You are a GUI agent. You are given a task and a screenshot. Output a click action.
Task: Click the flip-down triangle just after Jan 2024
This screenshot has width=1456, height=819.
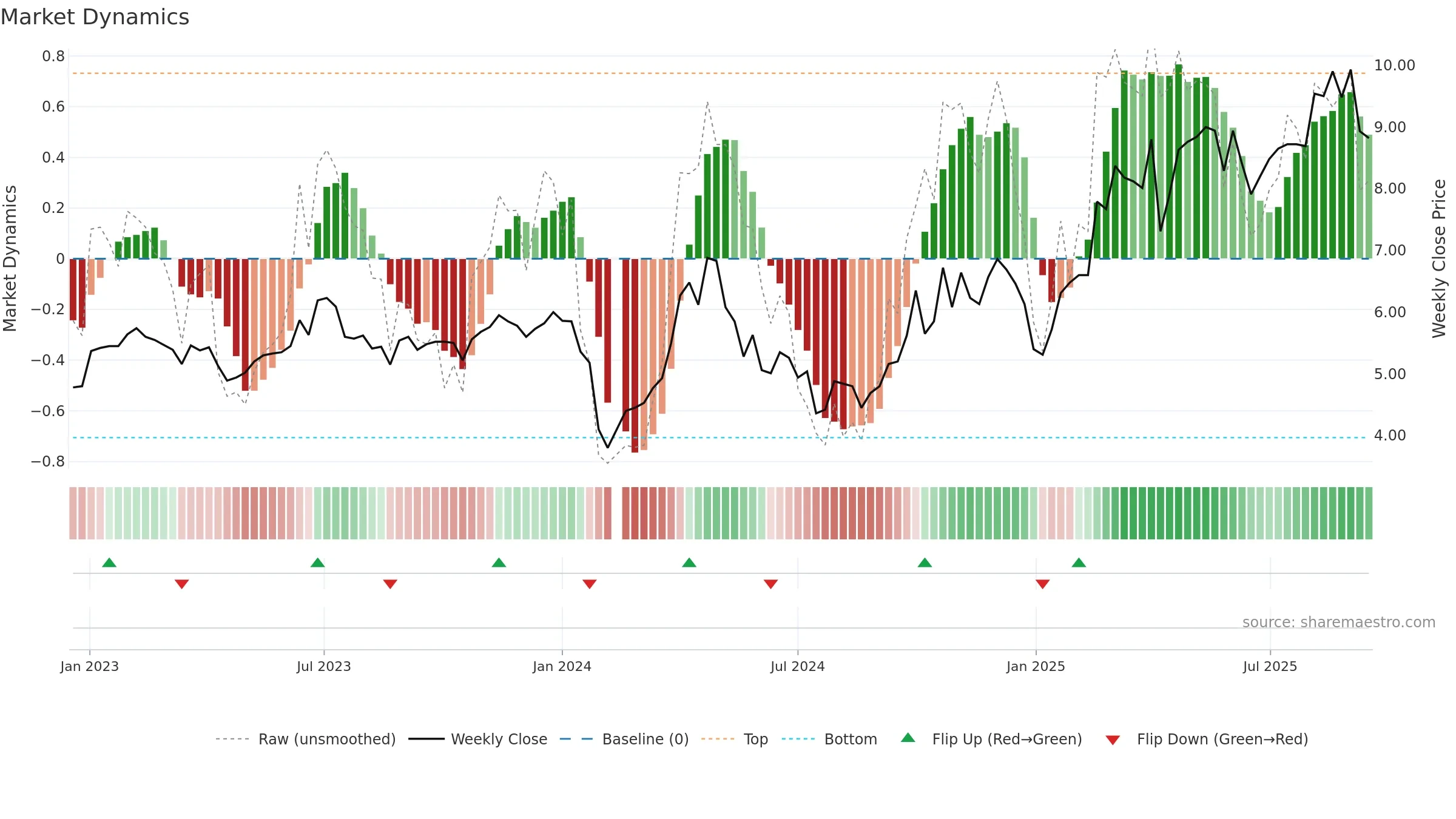pos(590,584)
